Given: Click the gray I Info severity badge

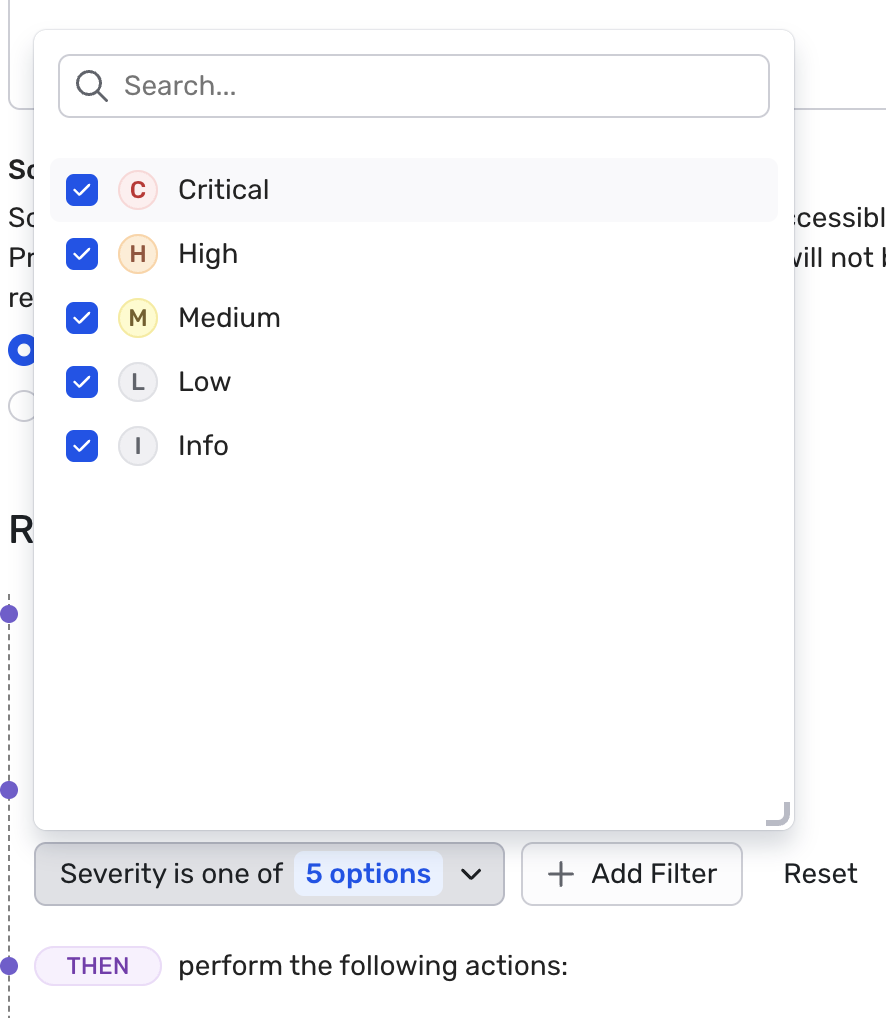Looking at the screenshot, I should coord(138,446).
